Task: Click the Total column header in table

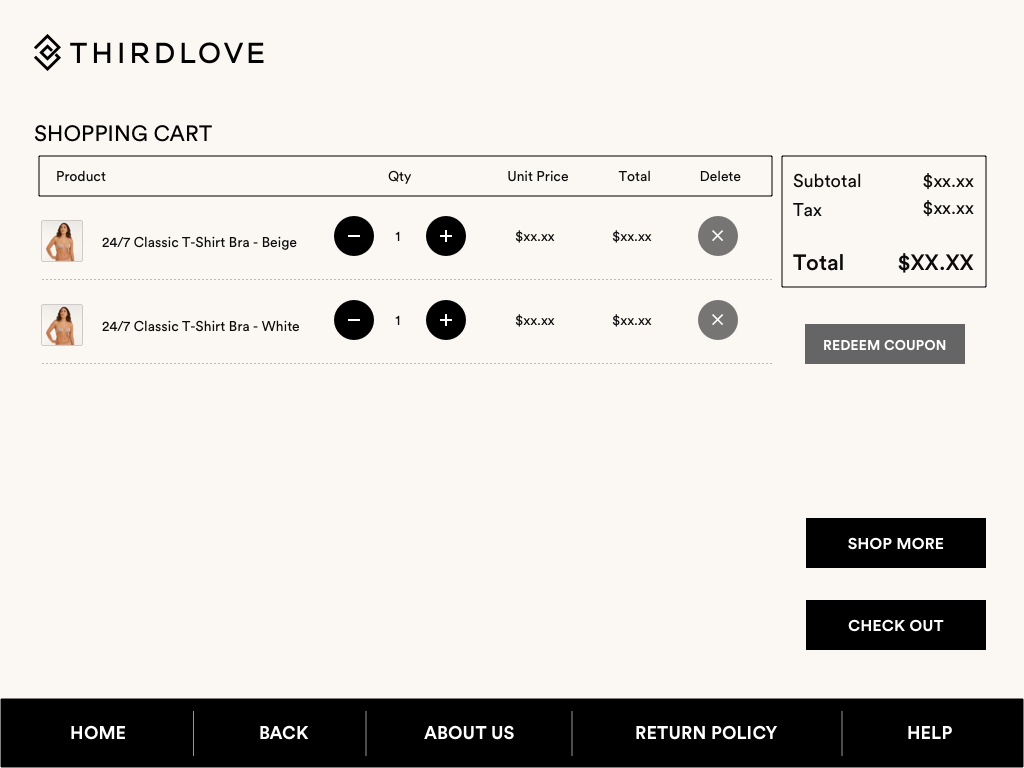Action: 634,176
